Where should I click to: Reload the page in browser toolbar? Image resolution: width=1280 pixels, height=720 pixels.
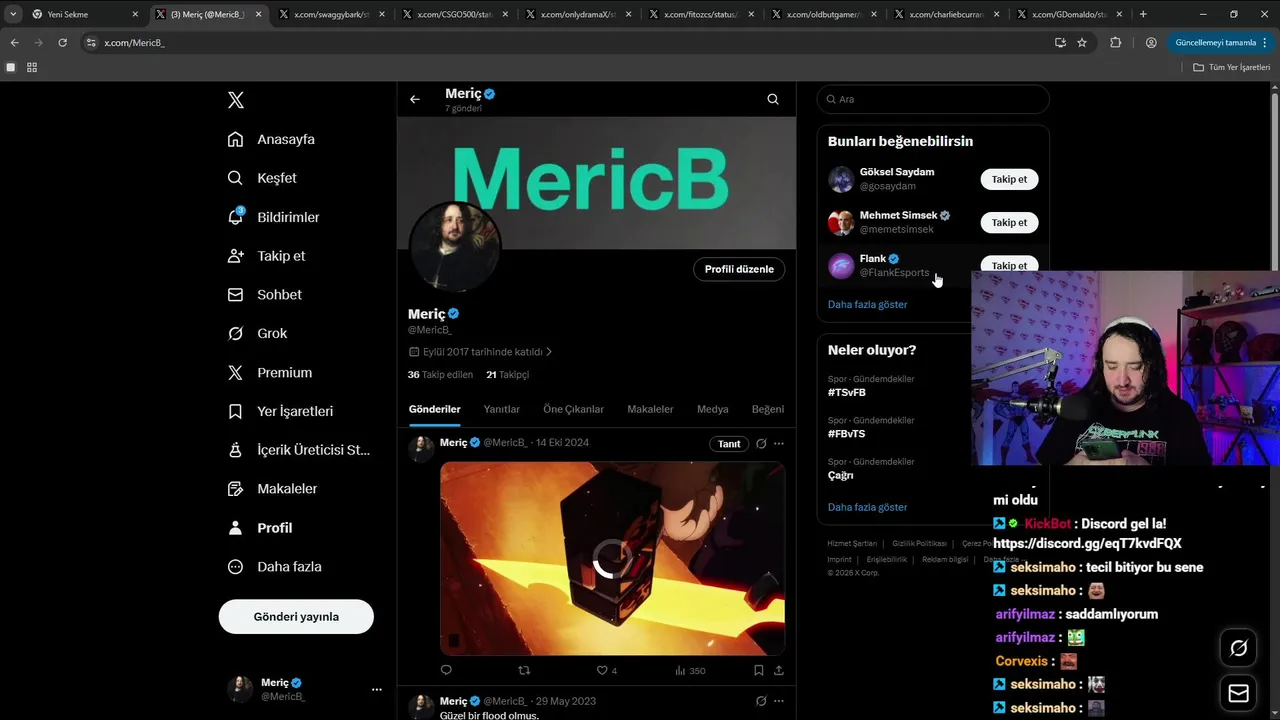click(x=63, y=43)
